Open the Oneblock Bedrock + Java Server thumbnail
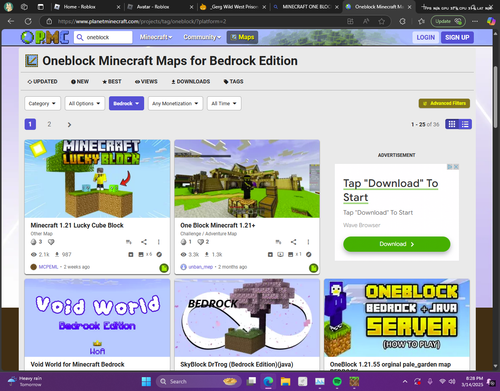 click(397, 318)
